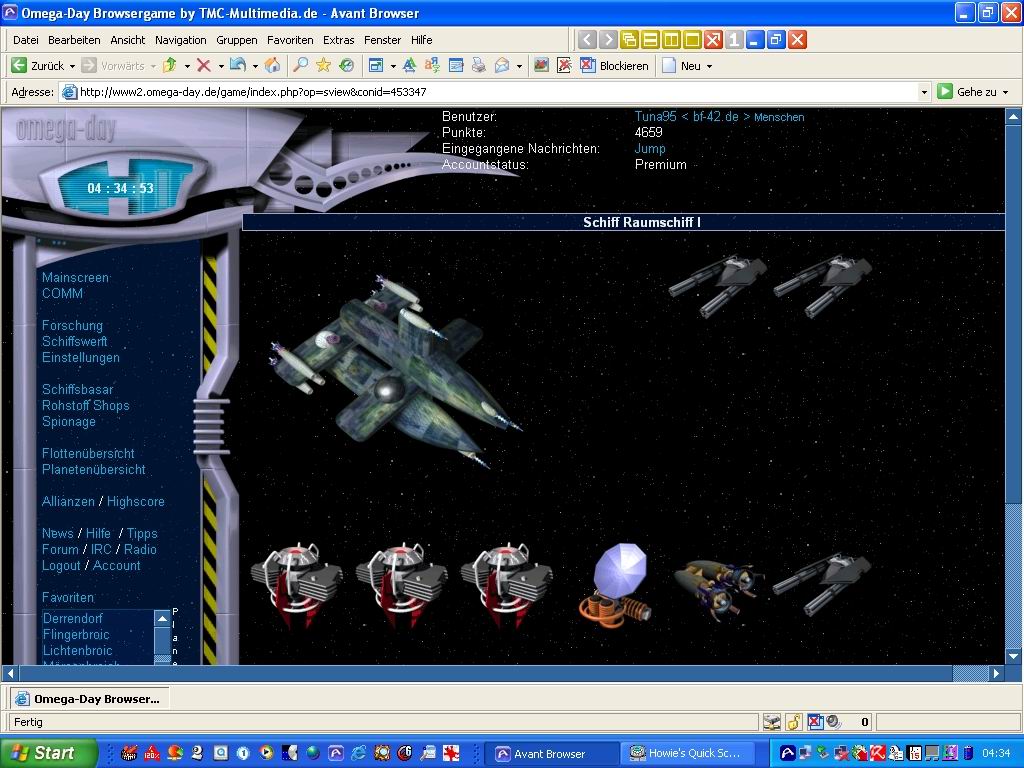Screen dimensions: 1024x768
Task: Click the large green spaceship image
Action: [x=394, y=371]
